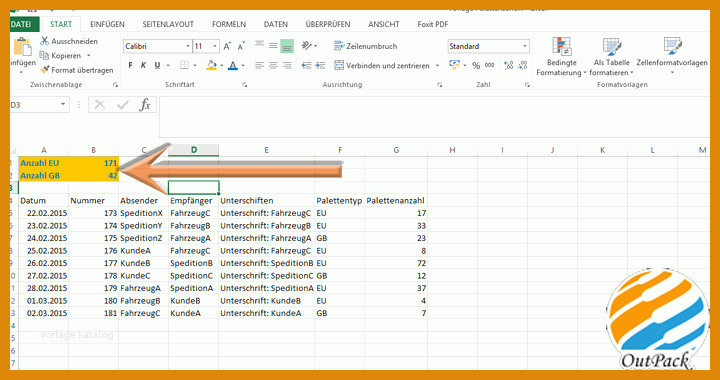
Task: Click the text orientation icon
Action: pos(307,46)
